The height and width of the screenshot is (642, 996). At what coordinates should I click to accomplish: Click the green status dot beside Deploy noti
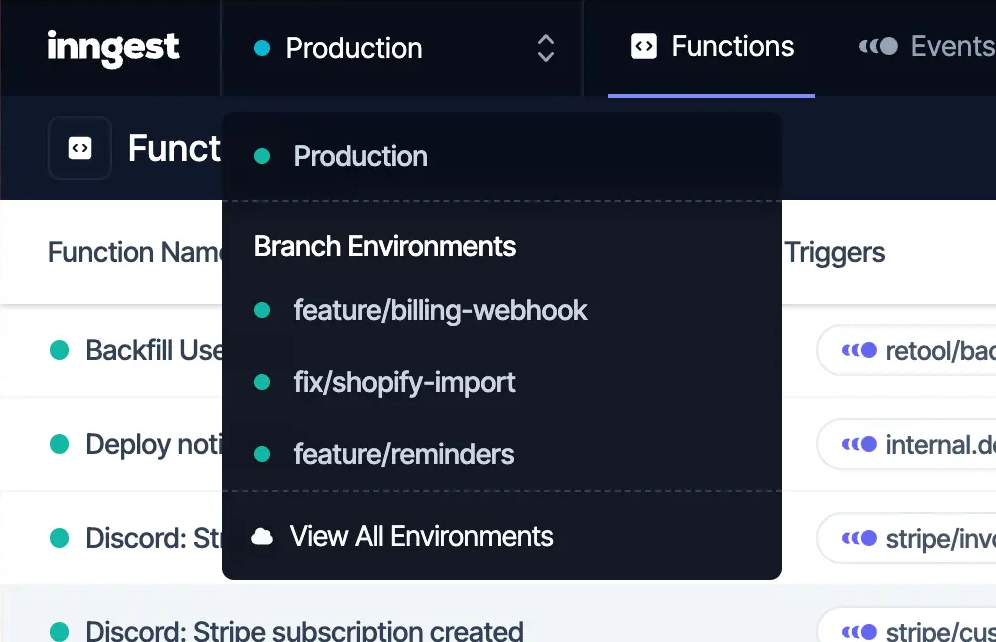(x=60, y=444)
